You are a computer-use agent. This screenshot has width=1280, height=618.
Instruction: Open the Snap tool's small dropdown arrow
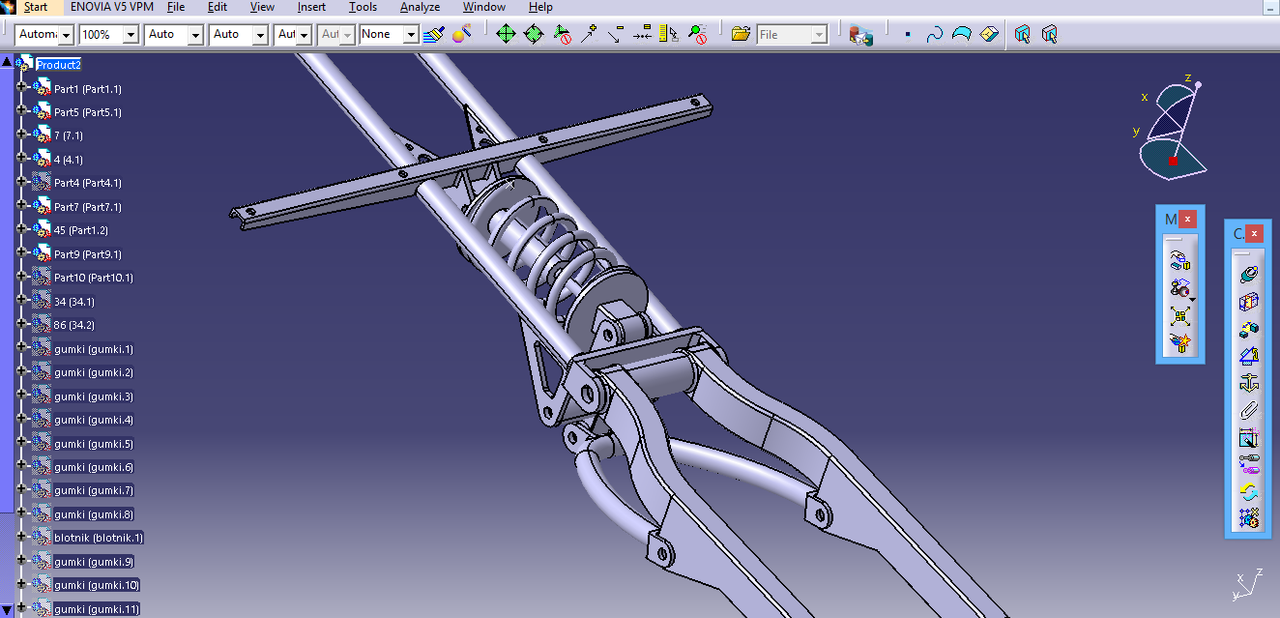point(1192,299)
